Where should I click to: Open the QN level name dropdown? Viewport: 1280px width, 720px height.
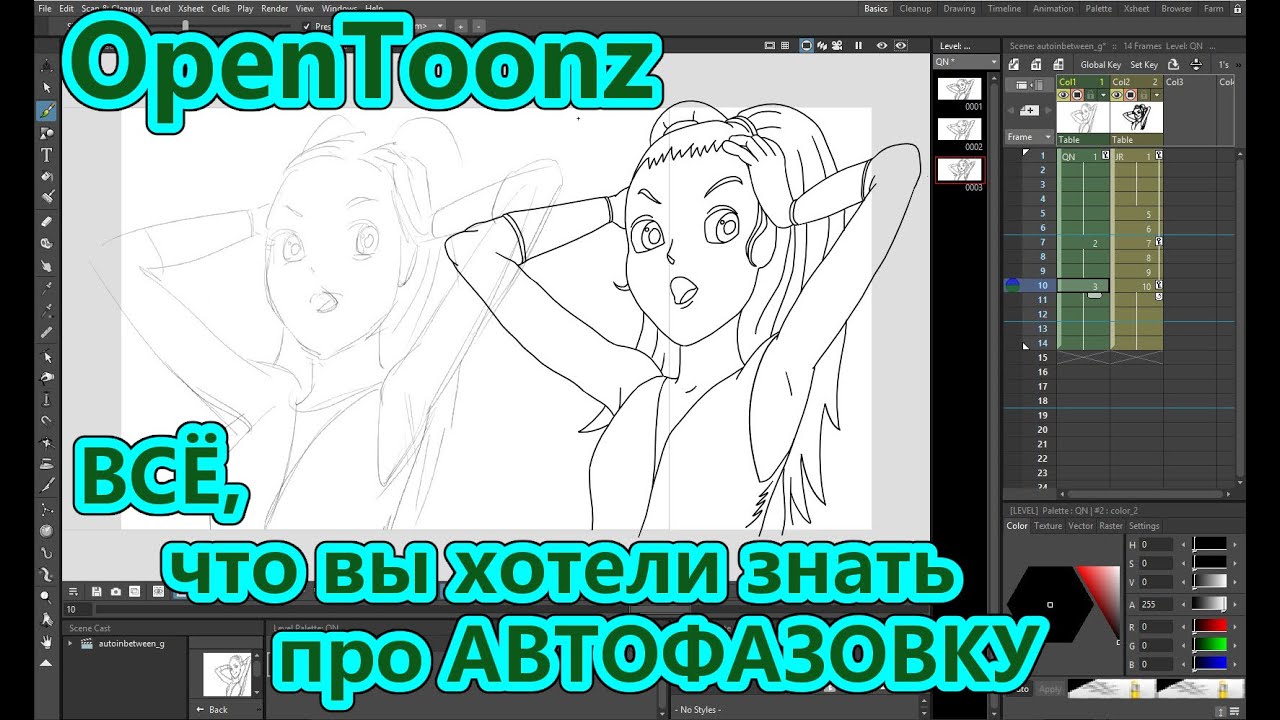[966, 62]
